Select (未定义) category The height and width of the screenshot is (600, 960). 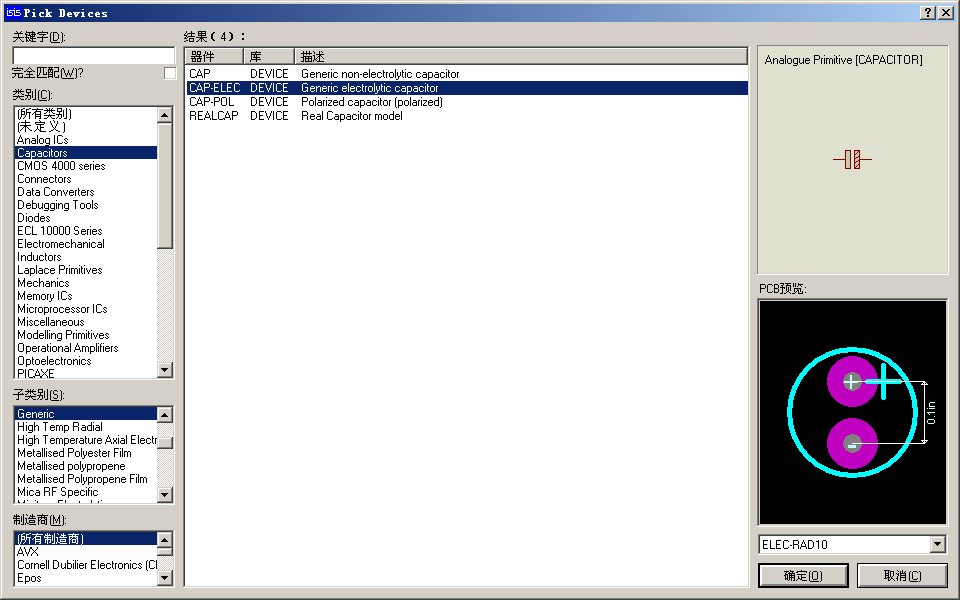[86, 127]
